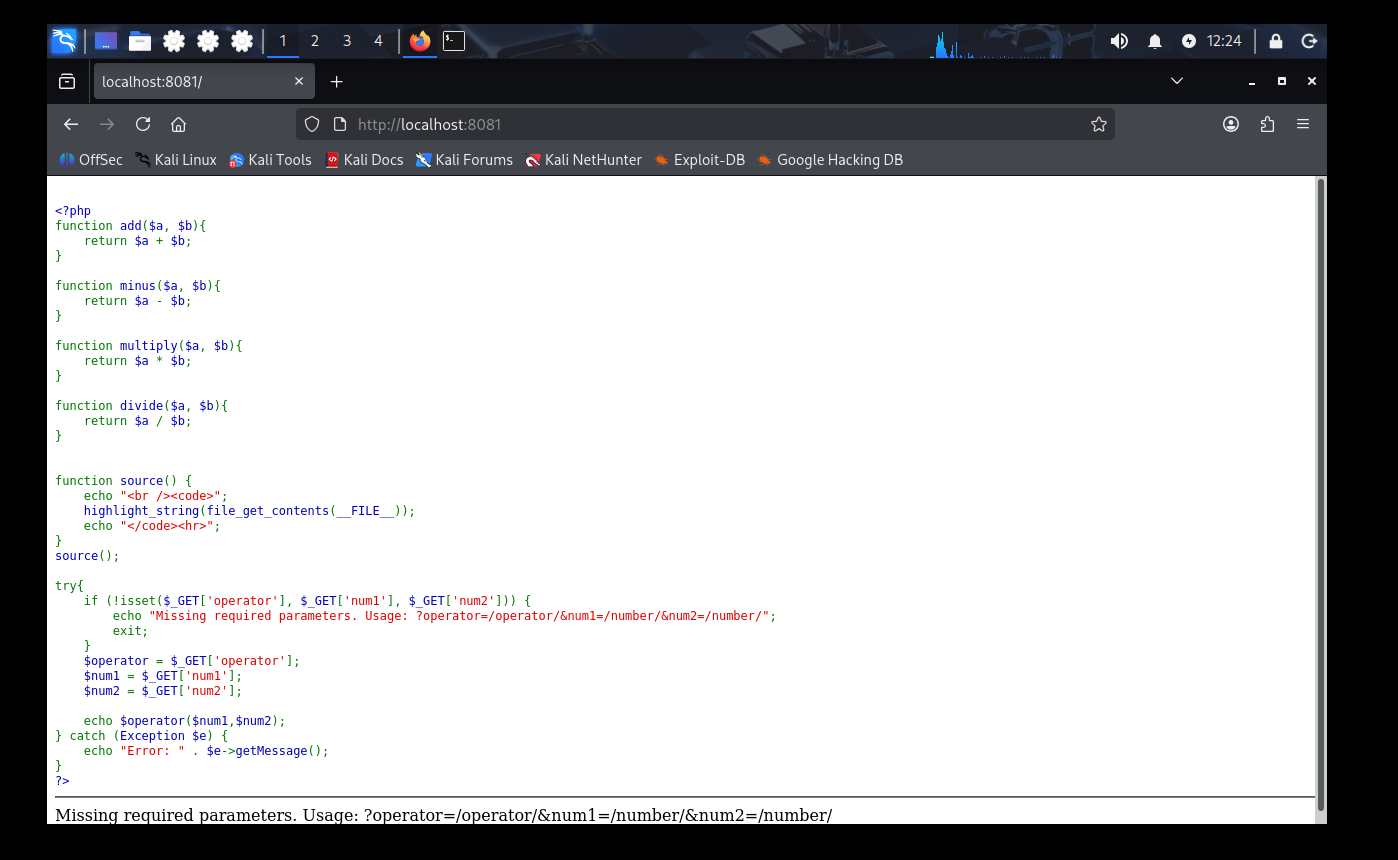Open Firefox View icon in tab bar

[x=67, y=82]
